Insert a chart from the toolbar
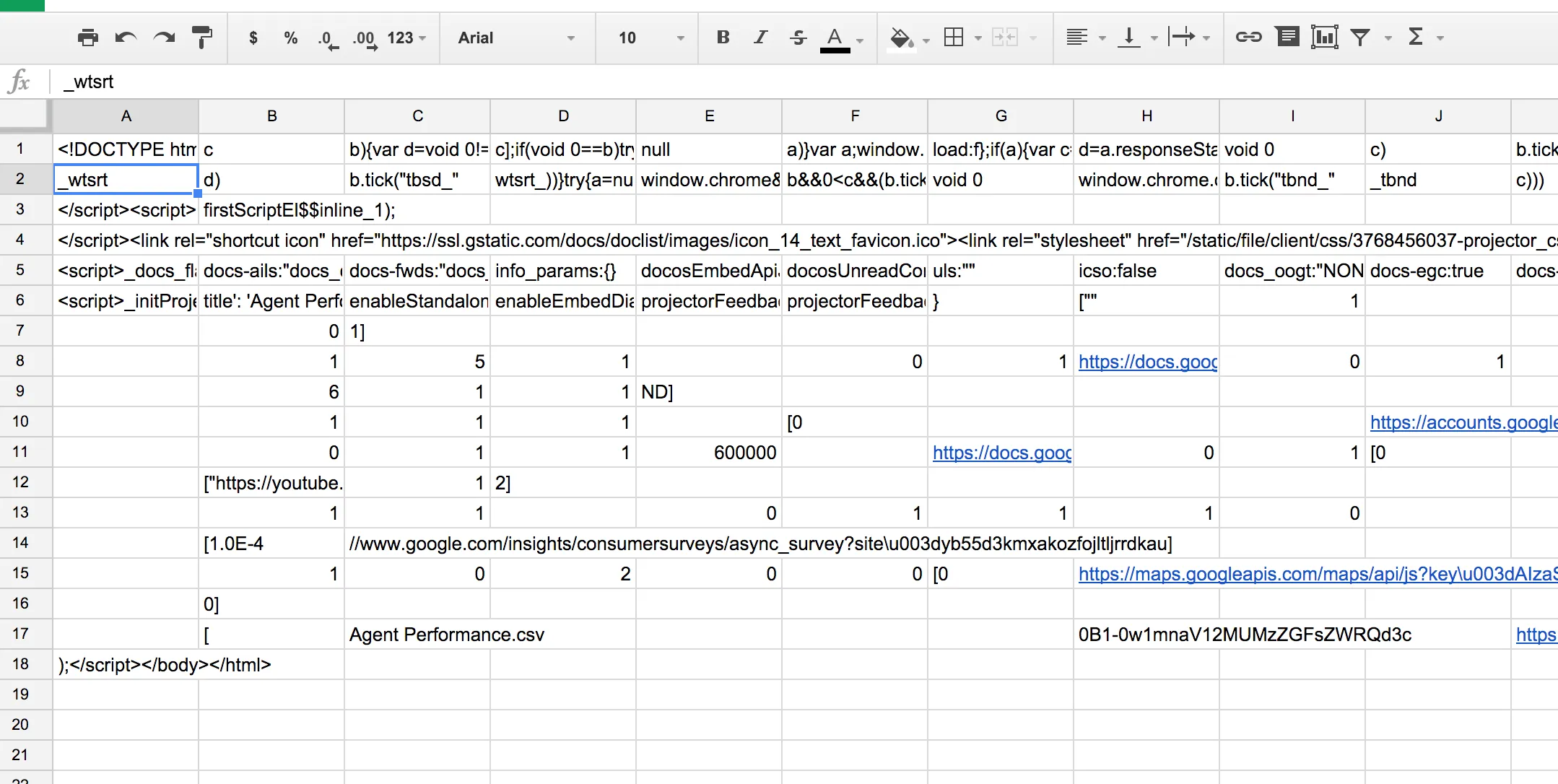Screen dimensions: 1558x784 (1324, 38)
